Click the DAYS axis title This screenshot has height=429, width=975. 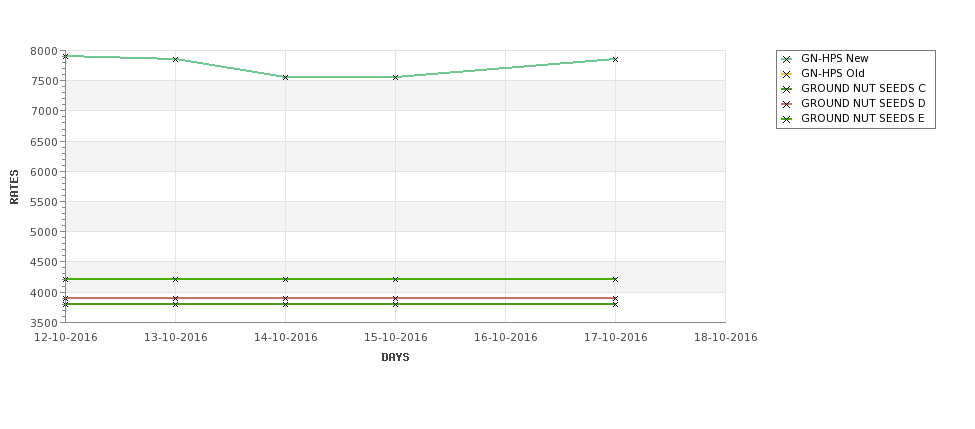pos(395,357)
